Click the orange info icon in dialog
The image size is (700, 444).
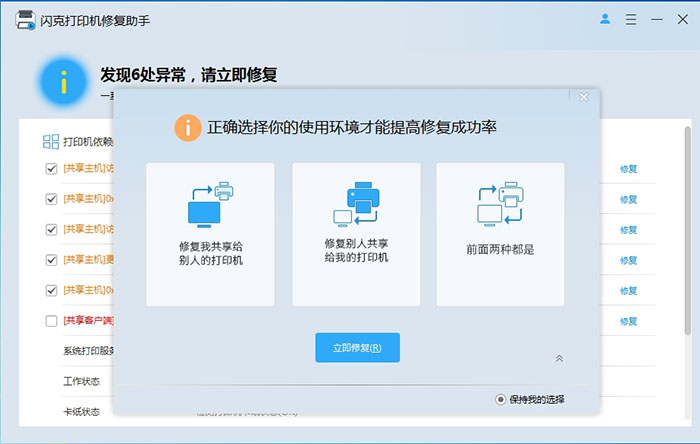(x=187, y=127)
